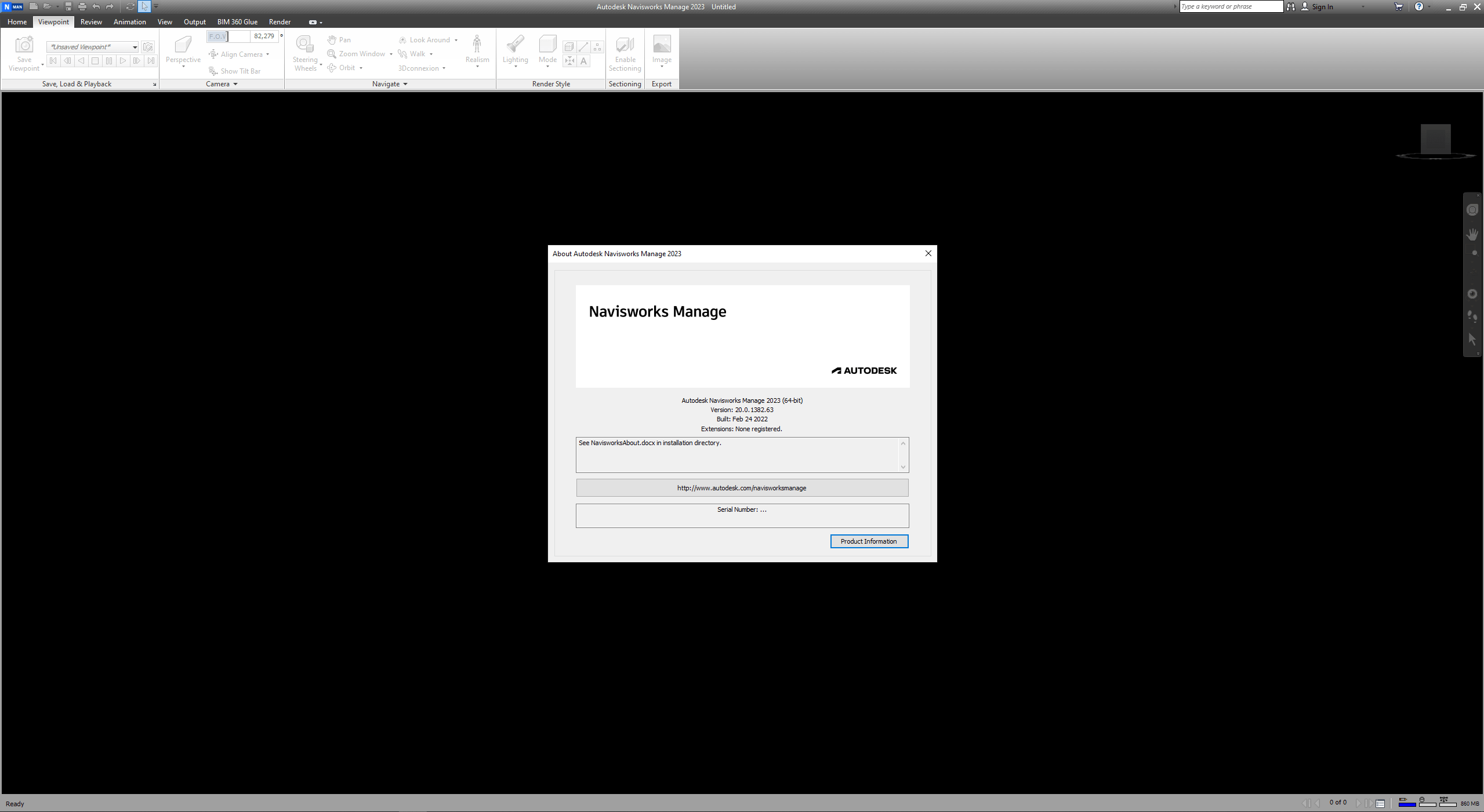Toggle lines render icon
This screenshot has width=1484, height=812.
coord(583,47)
